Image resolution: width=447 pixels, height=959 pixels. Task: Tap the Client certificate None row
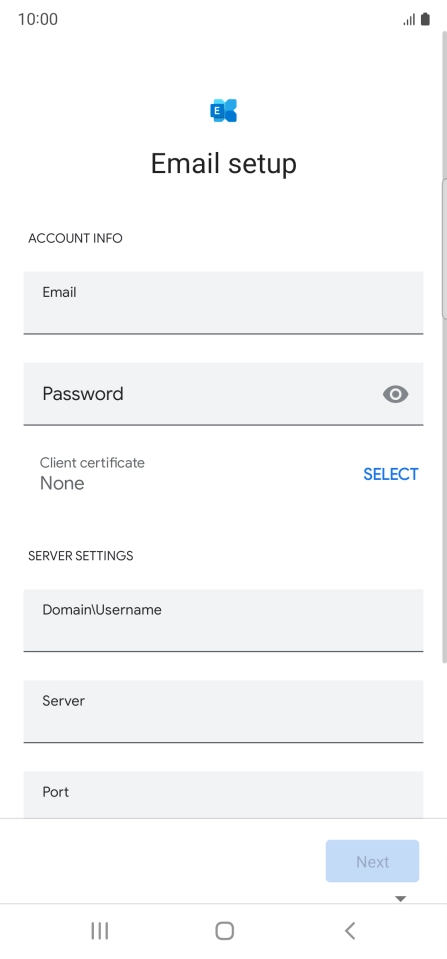(223, 473)
